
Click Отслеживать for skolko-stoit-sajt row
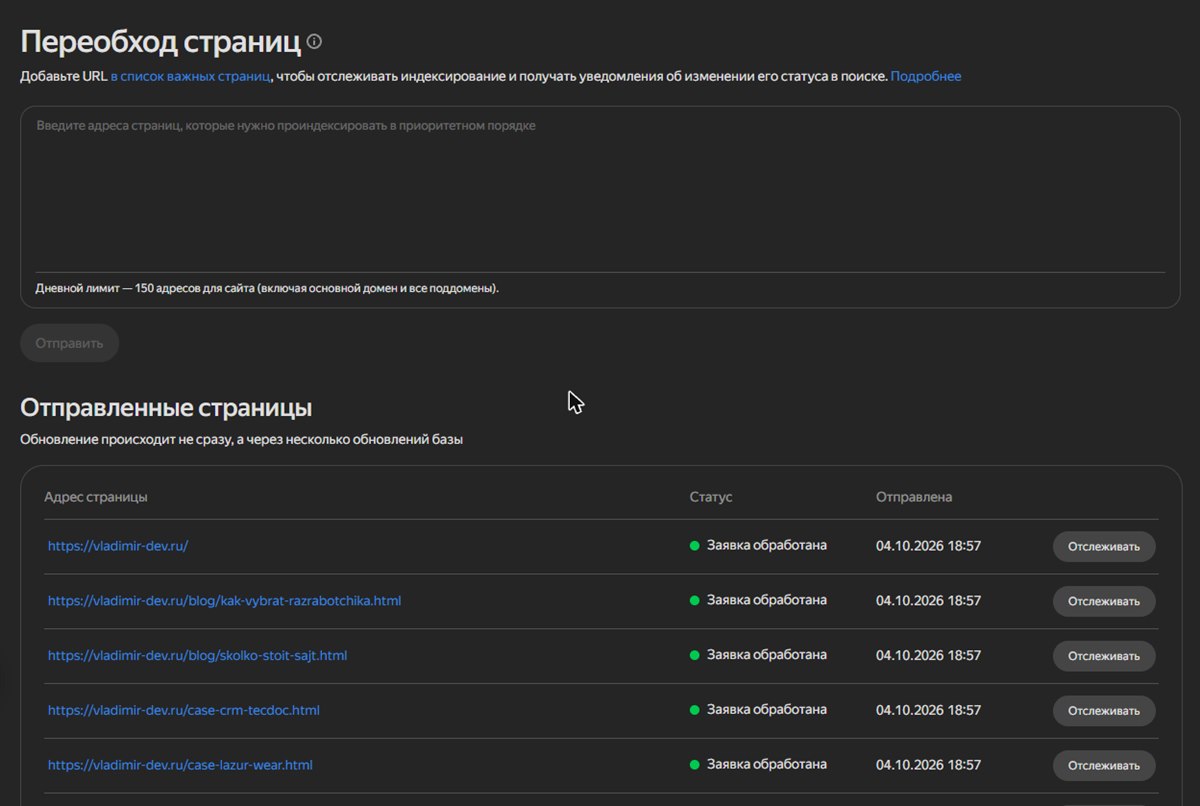click(x=1104, y=656)
